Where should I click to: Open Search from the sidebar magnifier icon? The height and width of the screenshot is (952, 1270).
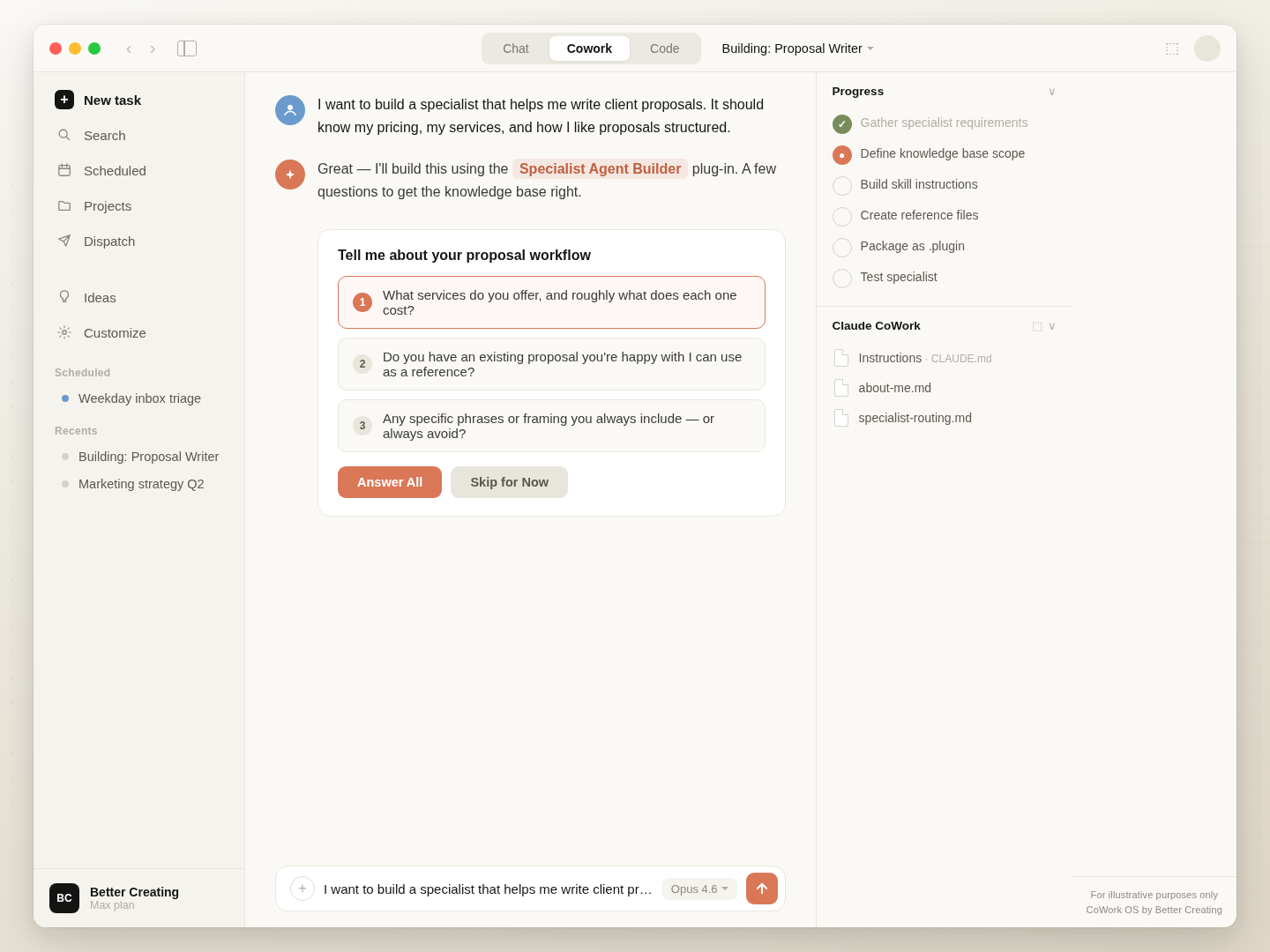point(64,135)
